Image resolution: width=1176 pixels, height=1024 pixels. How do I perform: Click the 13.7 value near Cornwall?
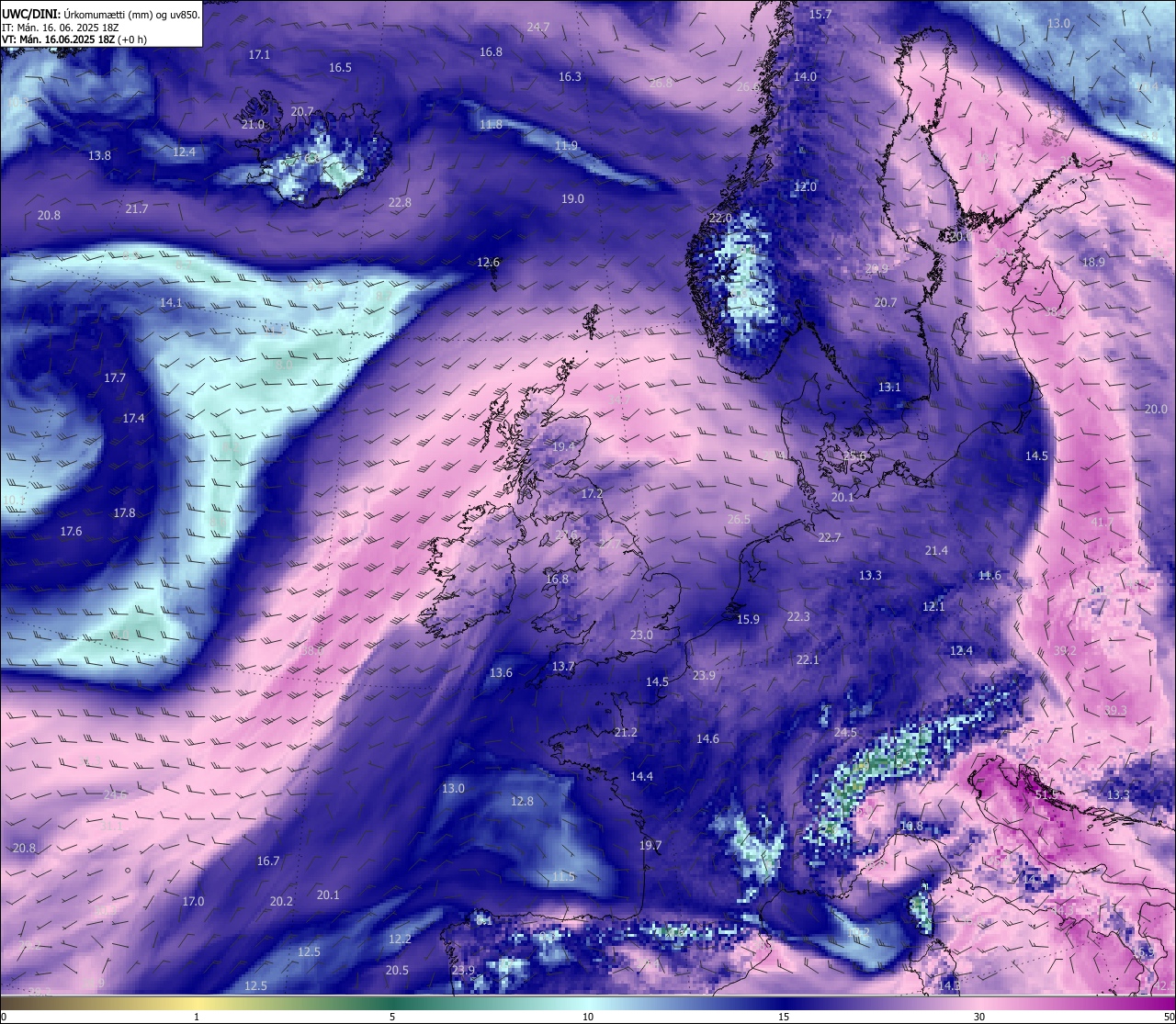(563, 666)
